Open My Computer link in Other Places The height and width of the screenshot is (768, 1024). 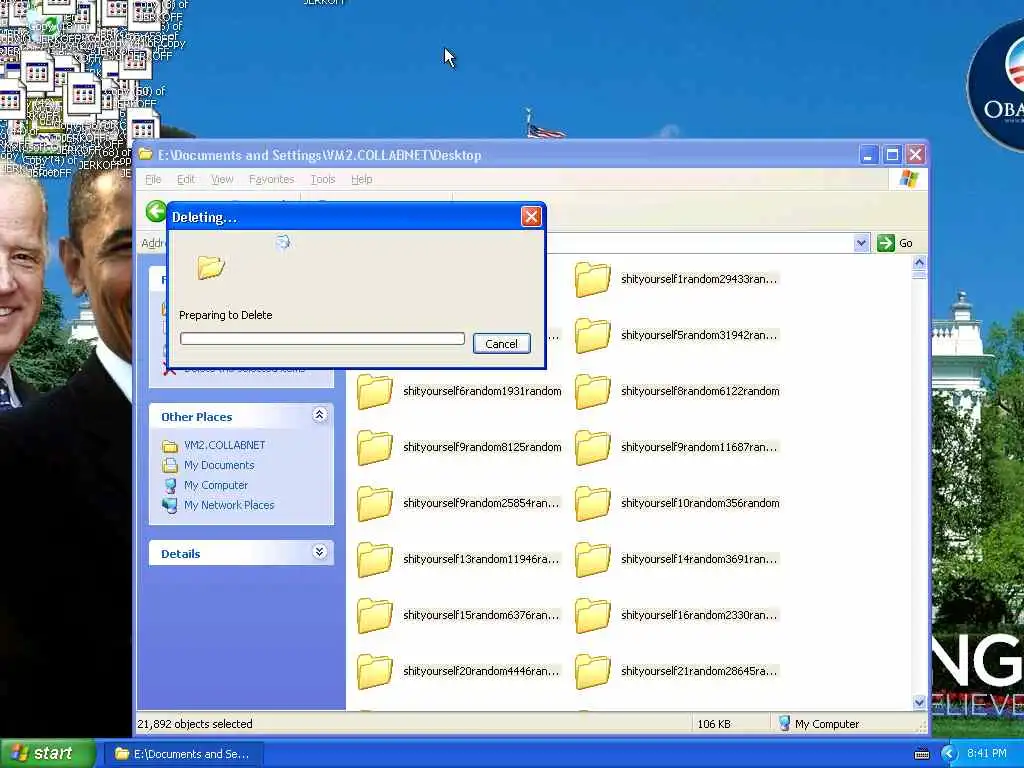216,485
